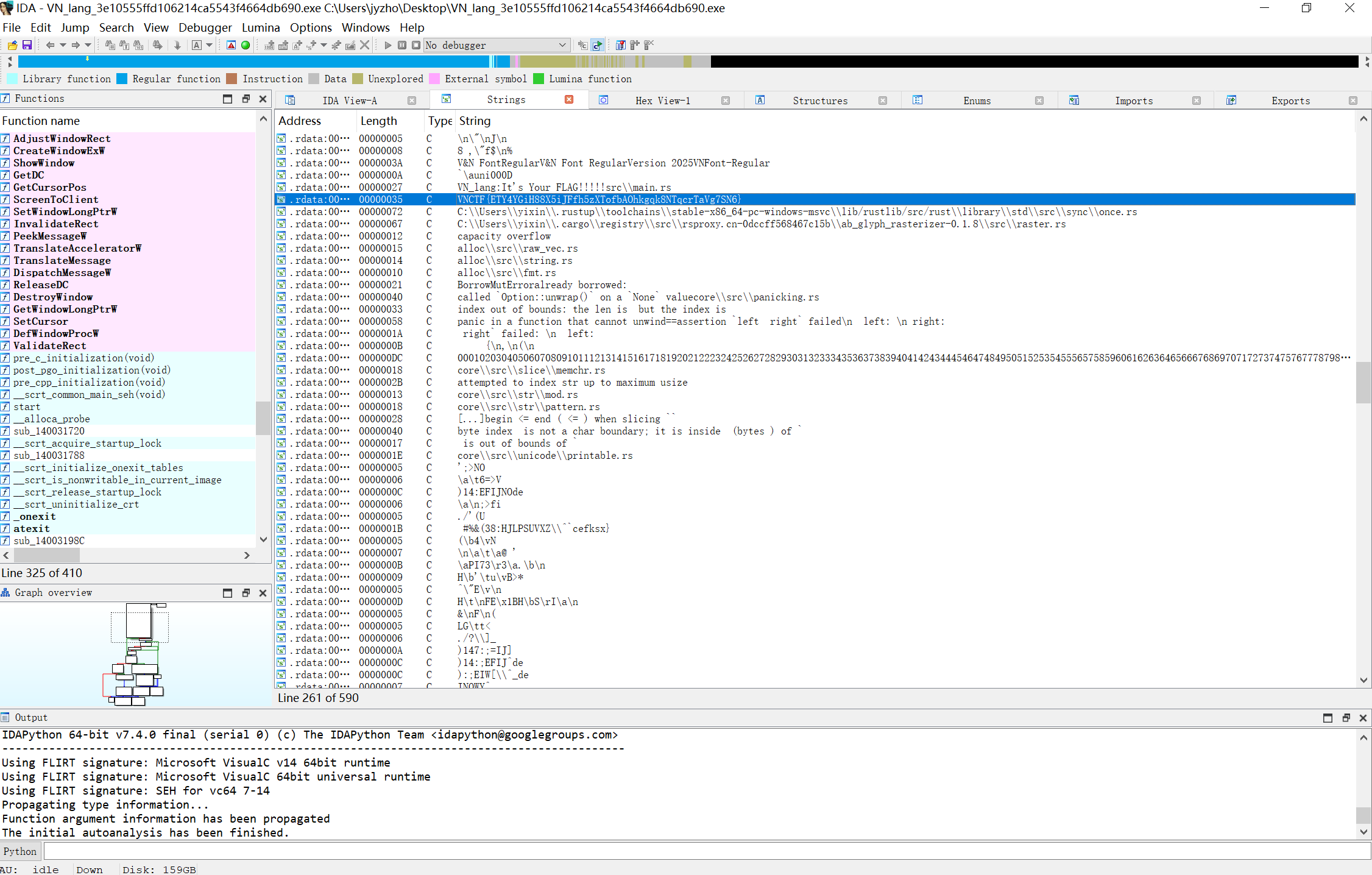Jump forward with the right arrow icon

pyautogui.click(x=76, y=45)
